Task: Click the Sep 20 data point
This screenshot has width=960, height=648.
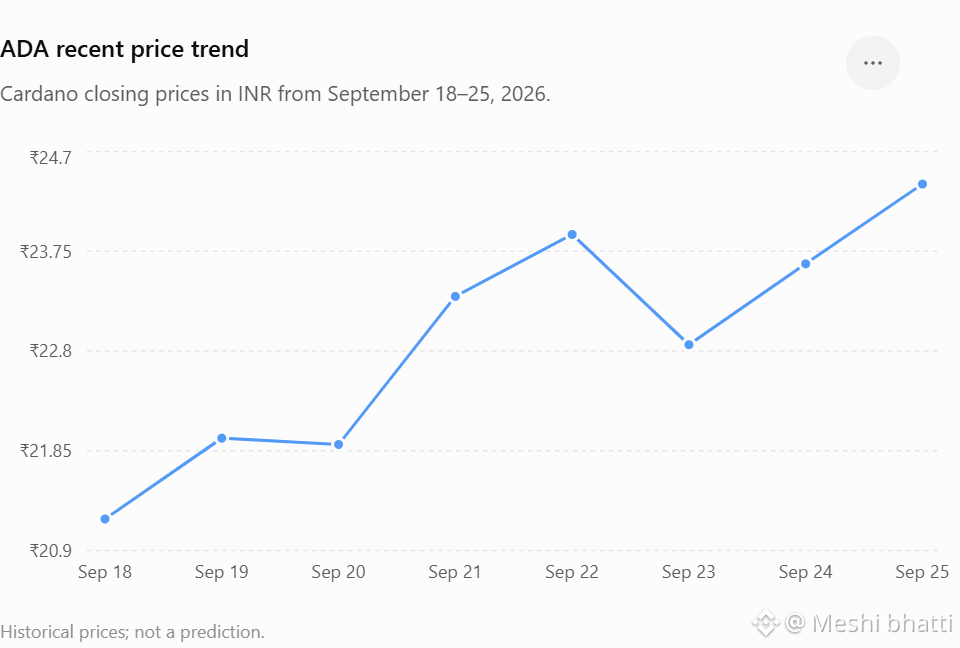Action: click(339, 444)
